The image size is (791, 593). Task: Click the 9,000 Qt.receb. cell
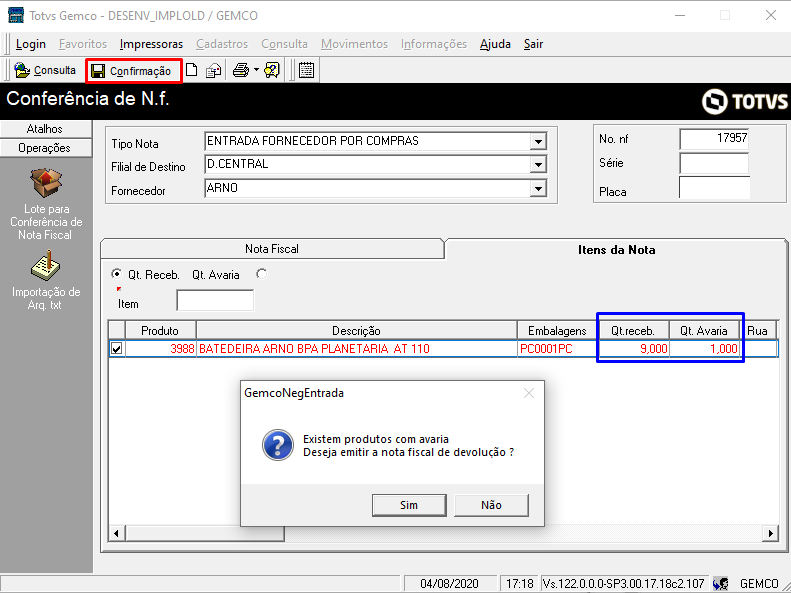click(633, 348)
